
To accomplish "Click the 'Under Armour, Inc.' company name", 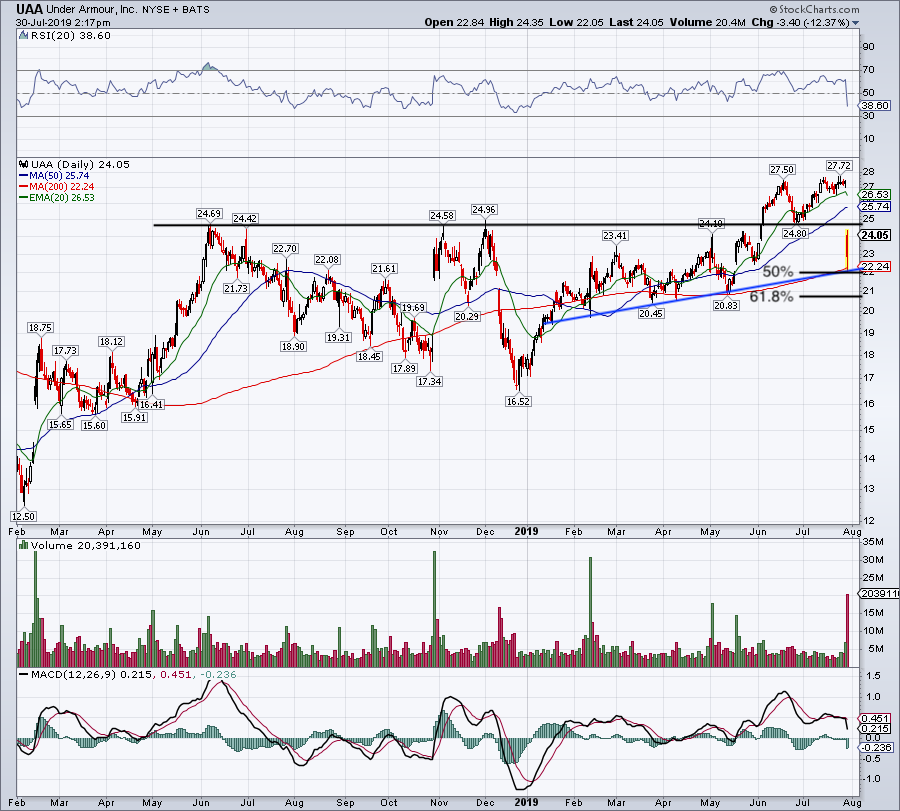I will click(x=91, y=10).
